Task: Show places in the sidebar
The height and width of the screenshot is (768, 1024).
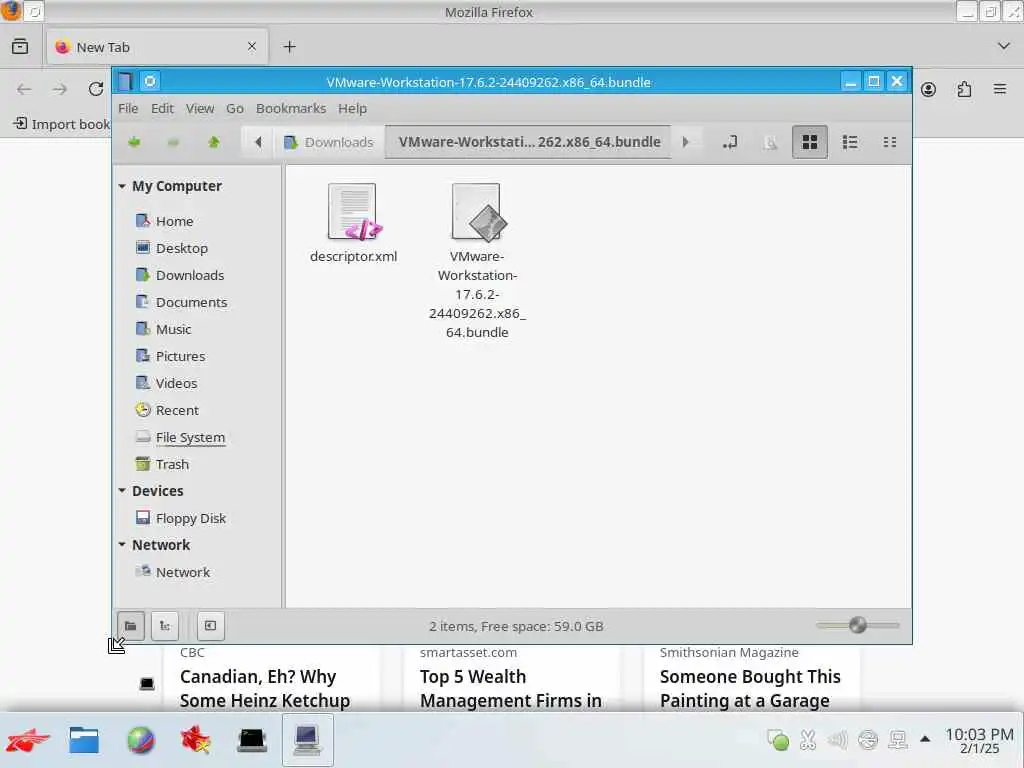Action: pos(131,626)
